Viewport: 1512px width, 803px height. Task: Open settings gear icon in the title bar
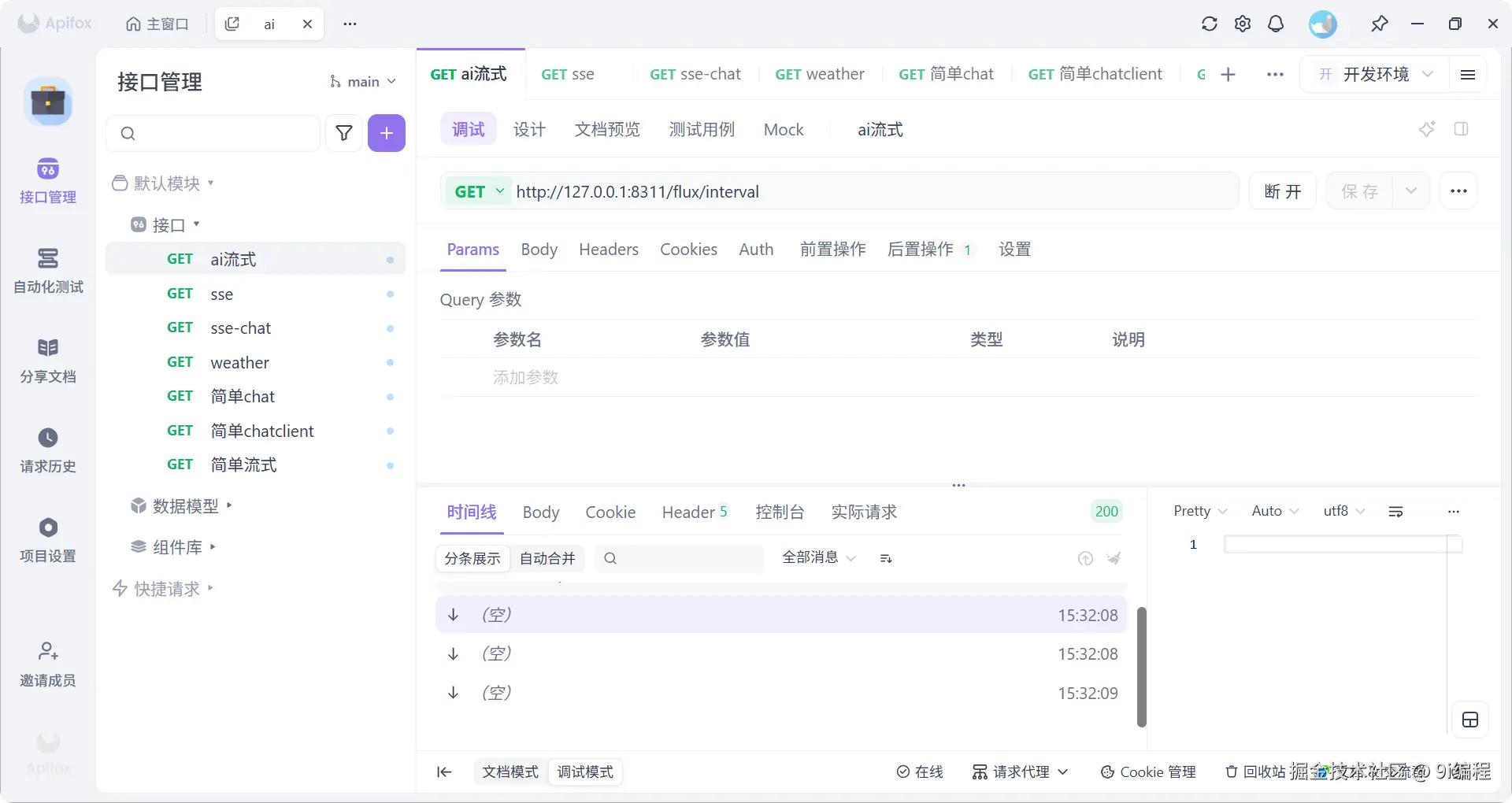[1243, 24]
